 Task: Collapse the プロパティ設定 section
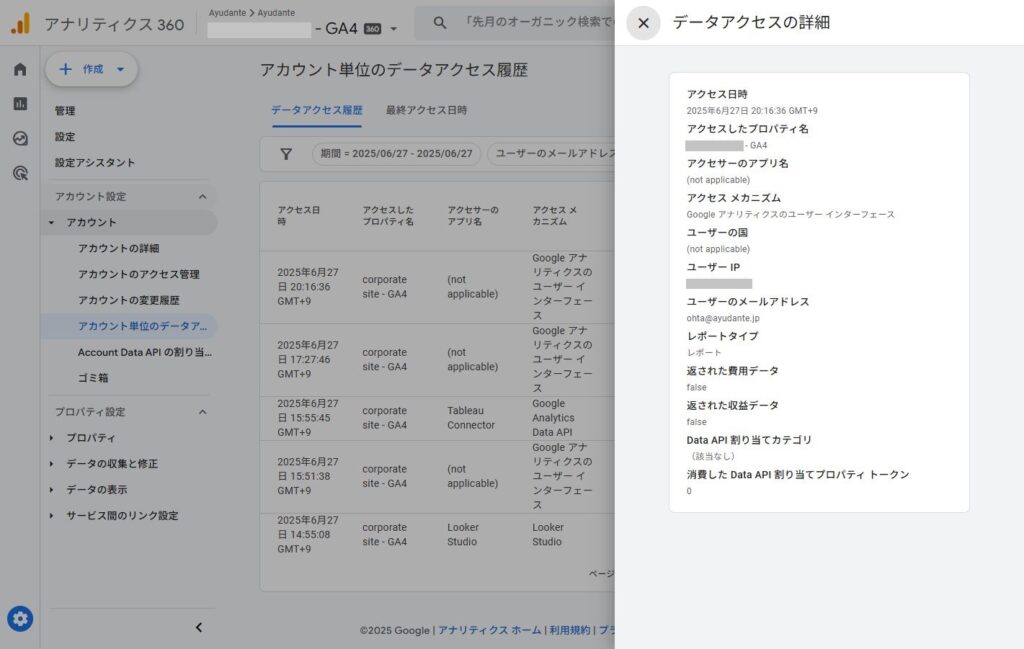pos(202,412)
